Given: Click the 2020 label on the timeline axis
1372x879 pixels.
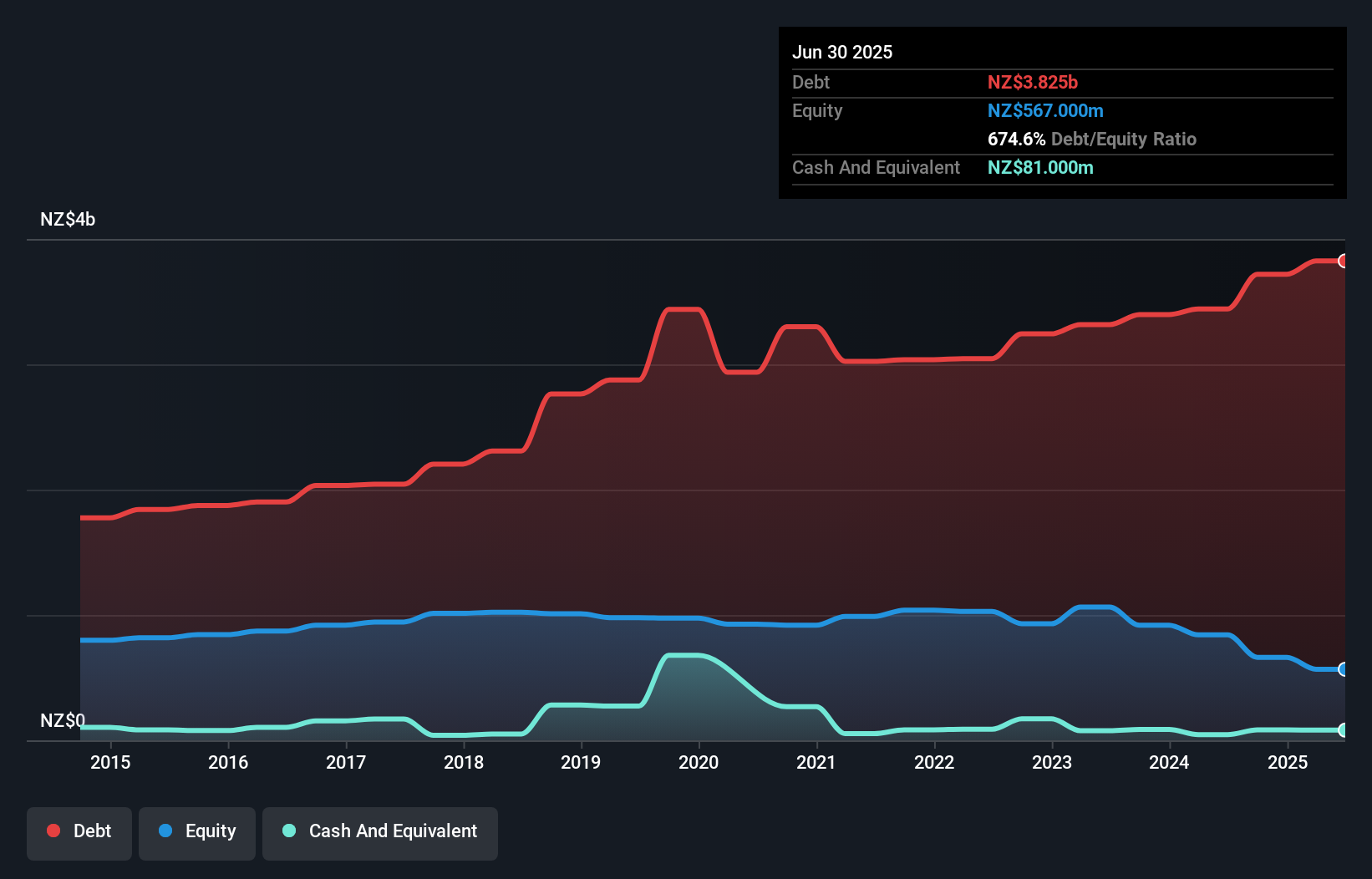Looking at the screenshot, I should coord(699,762).
